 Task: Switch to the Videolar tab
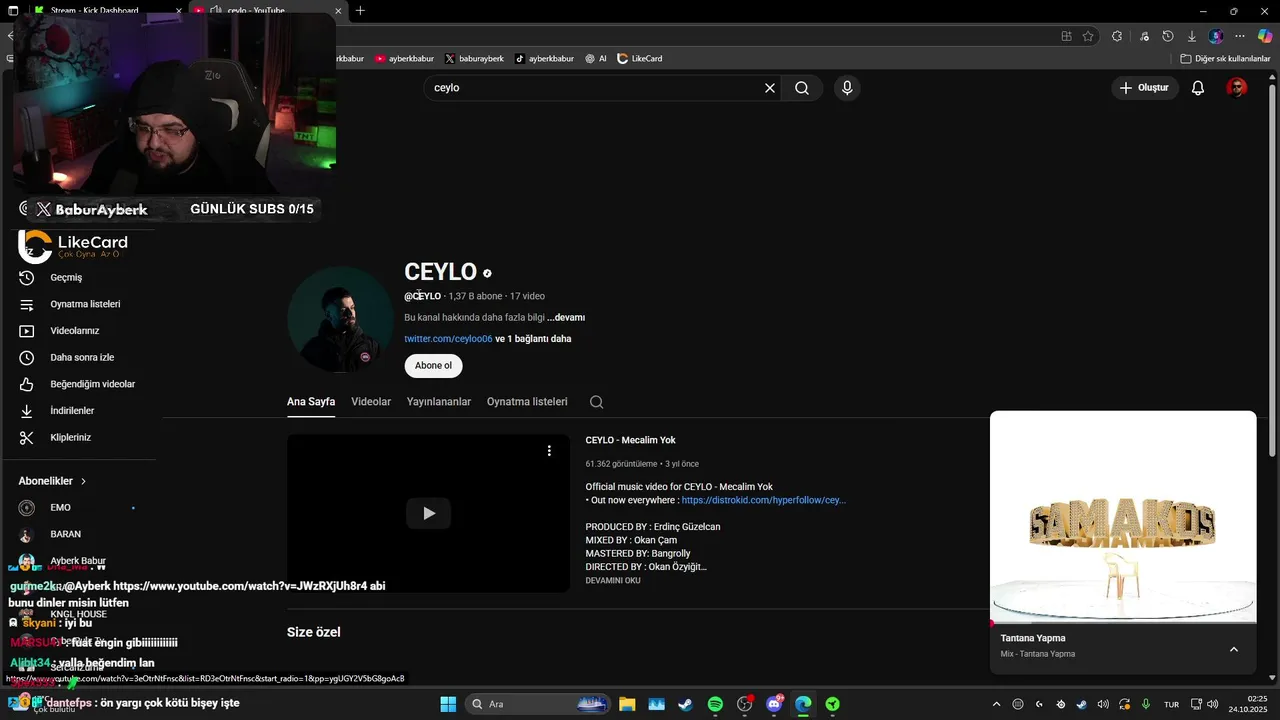371,402
